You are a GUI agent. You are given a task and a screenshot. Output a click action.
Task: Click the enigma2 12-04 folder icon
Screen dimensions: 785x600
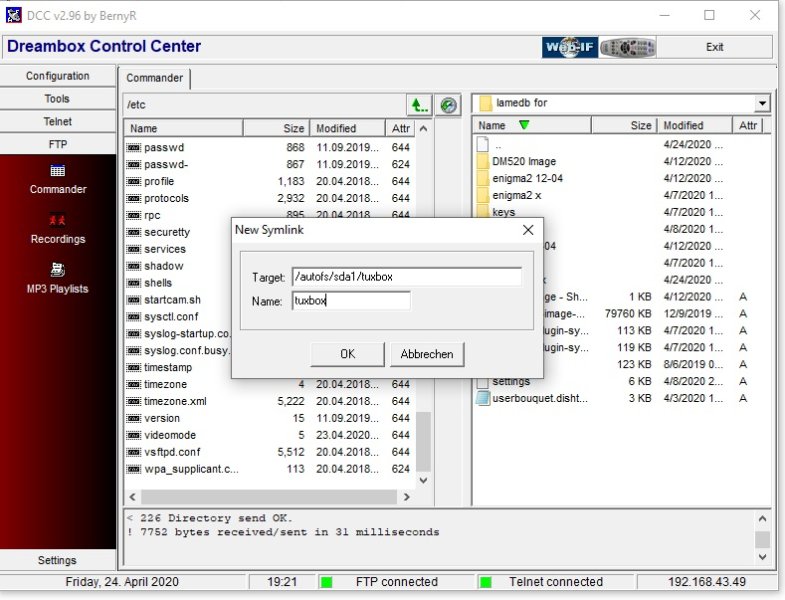(x=483, y=178)
